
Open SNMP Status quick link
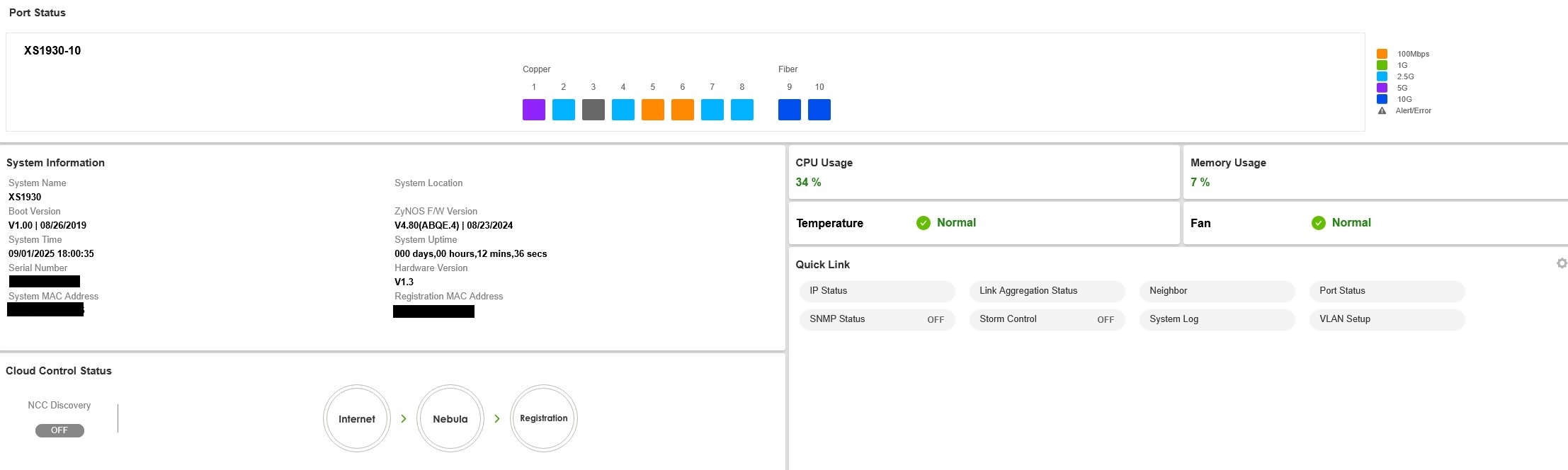coord(876,319)
